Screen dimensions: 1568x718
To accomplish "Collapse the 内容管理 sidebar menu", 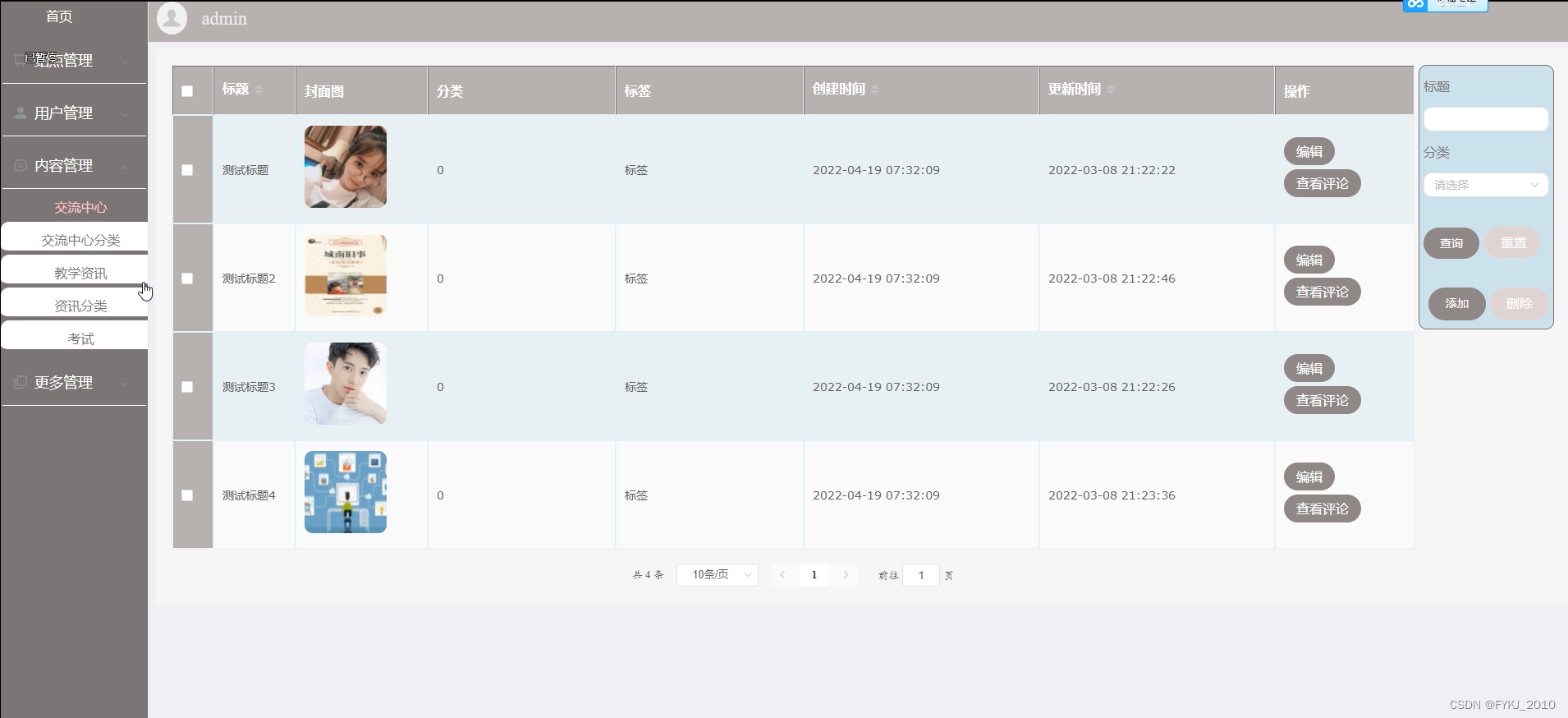I will [x=74, y=165].
